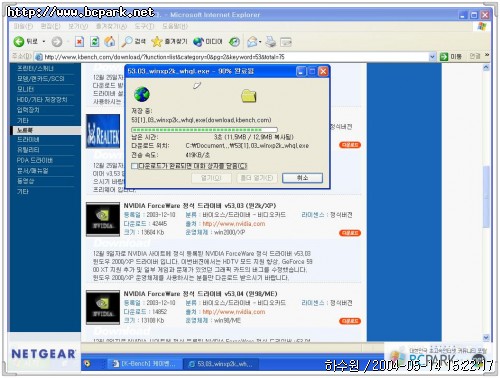Click the orange download button for ForceWare v53.03
500x378 pixels.
[350, 233]
